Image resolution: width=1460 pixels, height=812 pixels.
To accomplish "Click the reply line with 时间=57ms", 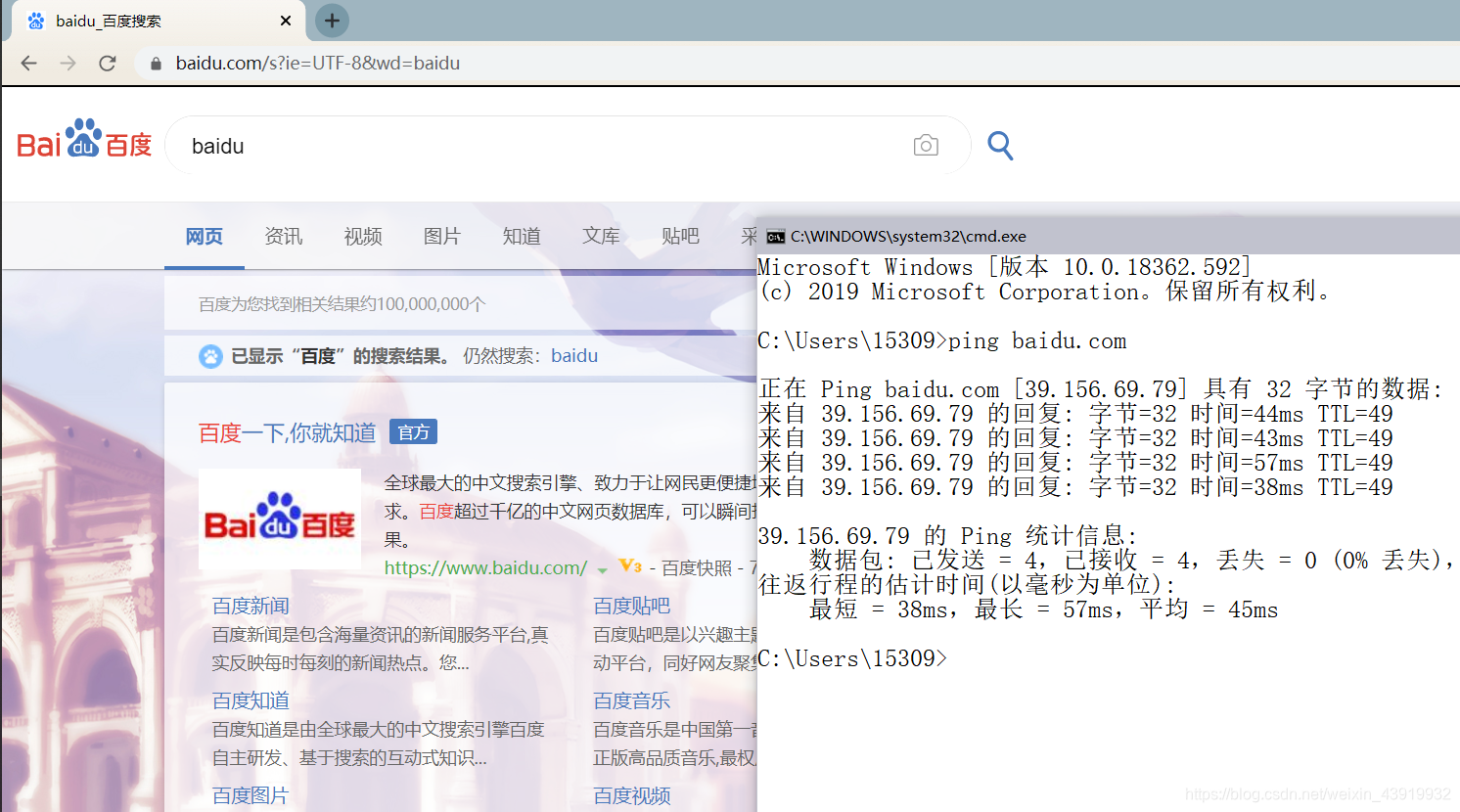I will [1075, 464].
